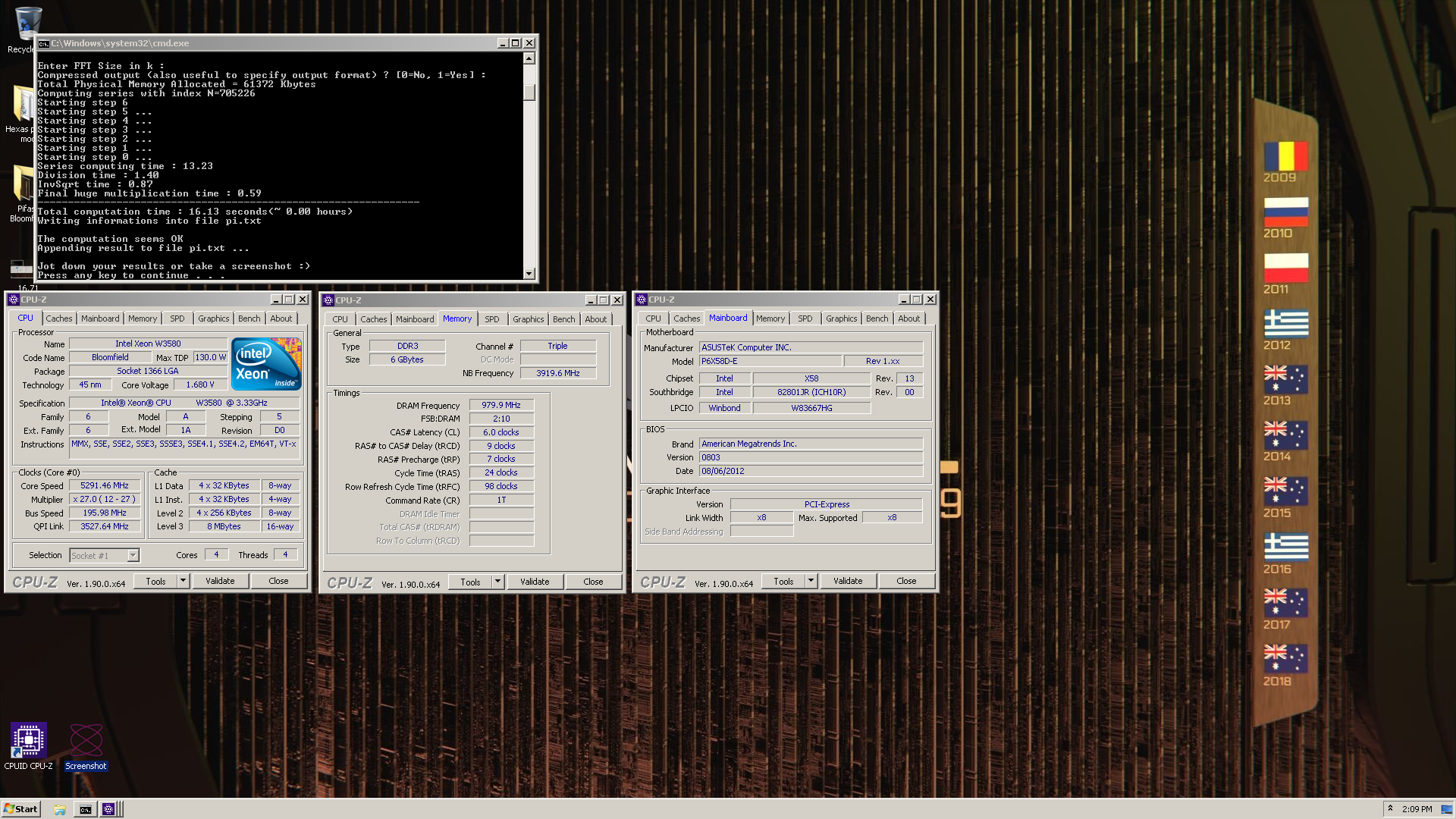Click Tools button in CPU window
Screen dimensions: 1456x819
click(155, 581)
